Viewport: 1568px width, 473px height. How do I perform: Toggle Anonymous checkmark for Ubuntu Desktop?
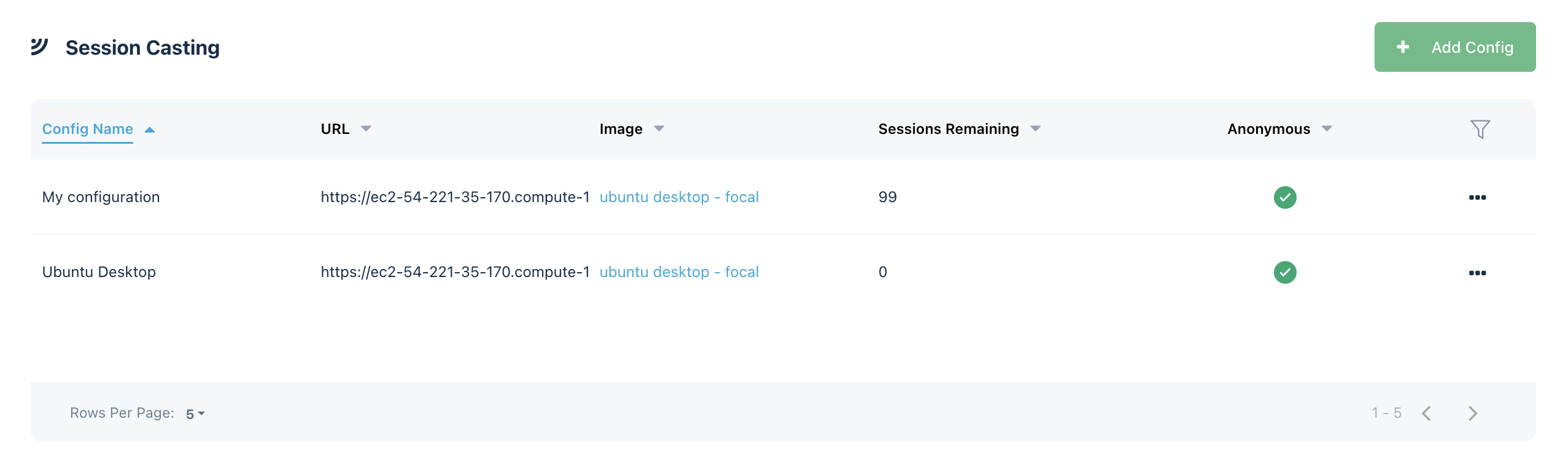[x=1284, y=272]
